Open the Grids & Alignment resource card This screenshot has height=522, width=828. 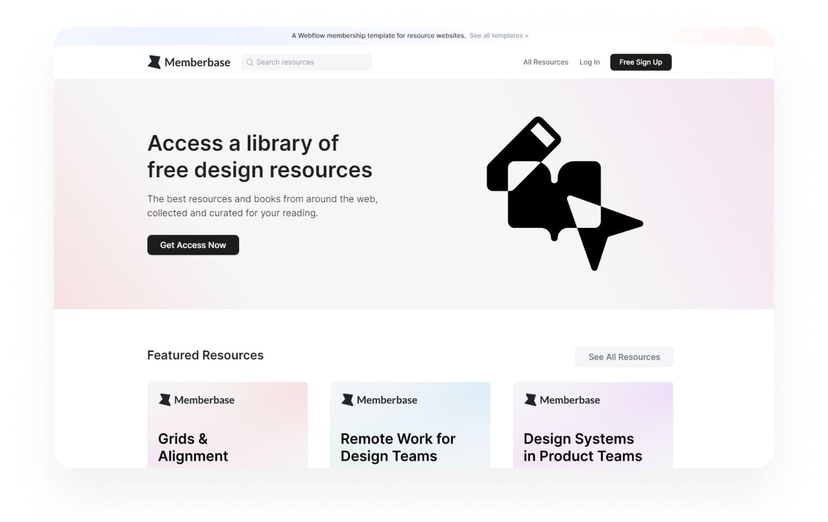coord(227,430)
